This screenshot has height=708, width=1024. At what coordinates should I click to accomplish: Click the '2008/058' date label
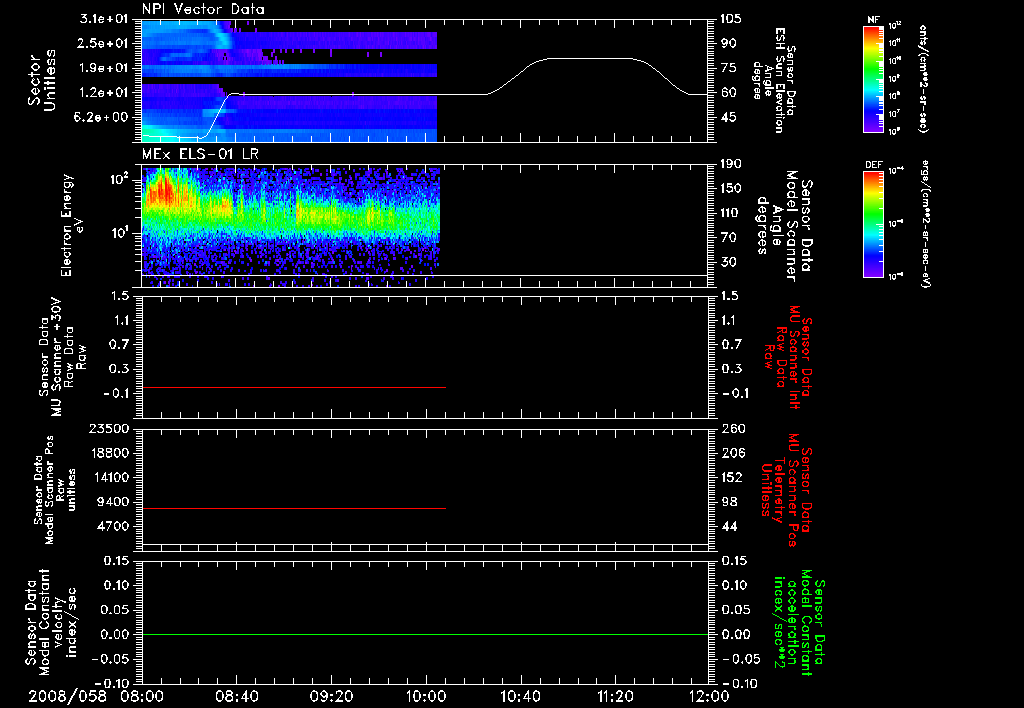[x=68, y=696]
